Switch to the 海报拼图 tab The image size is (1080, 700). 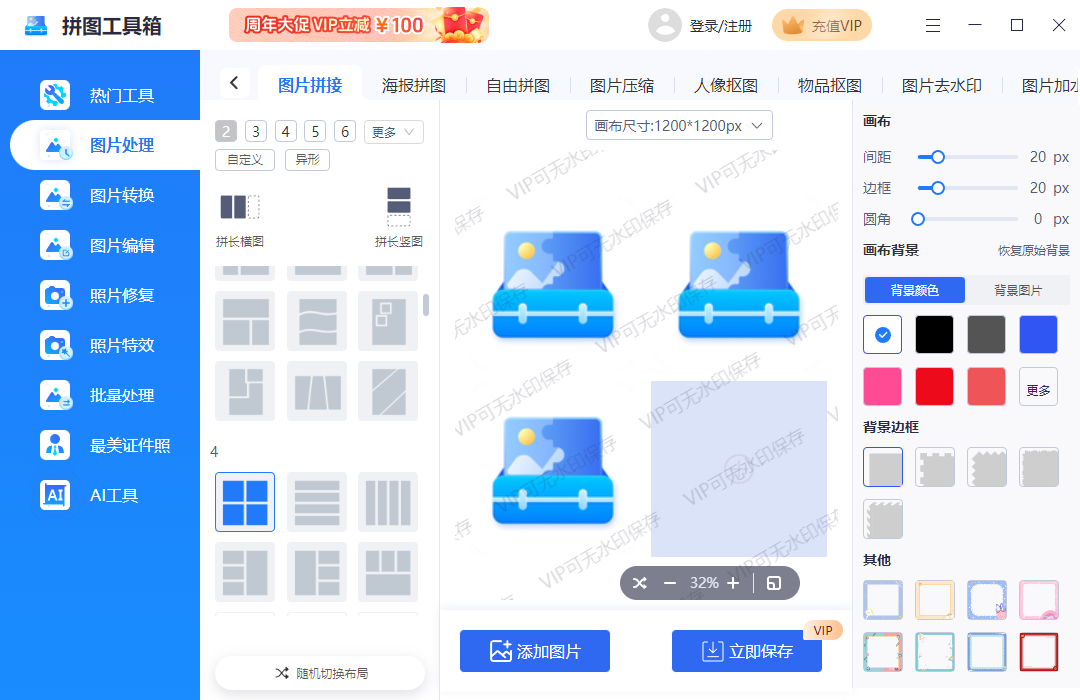413,85
